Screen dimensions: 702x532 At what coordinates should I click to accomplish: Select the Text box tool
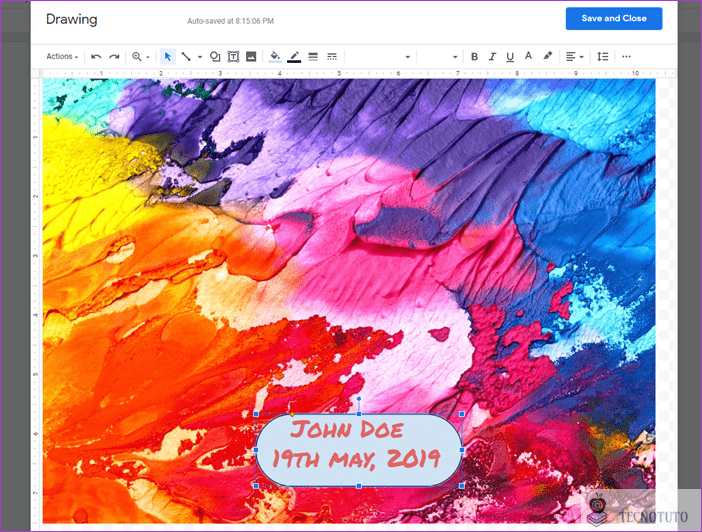click(x=233, y=56)
